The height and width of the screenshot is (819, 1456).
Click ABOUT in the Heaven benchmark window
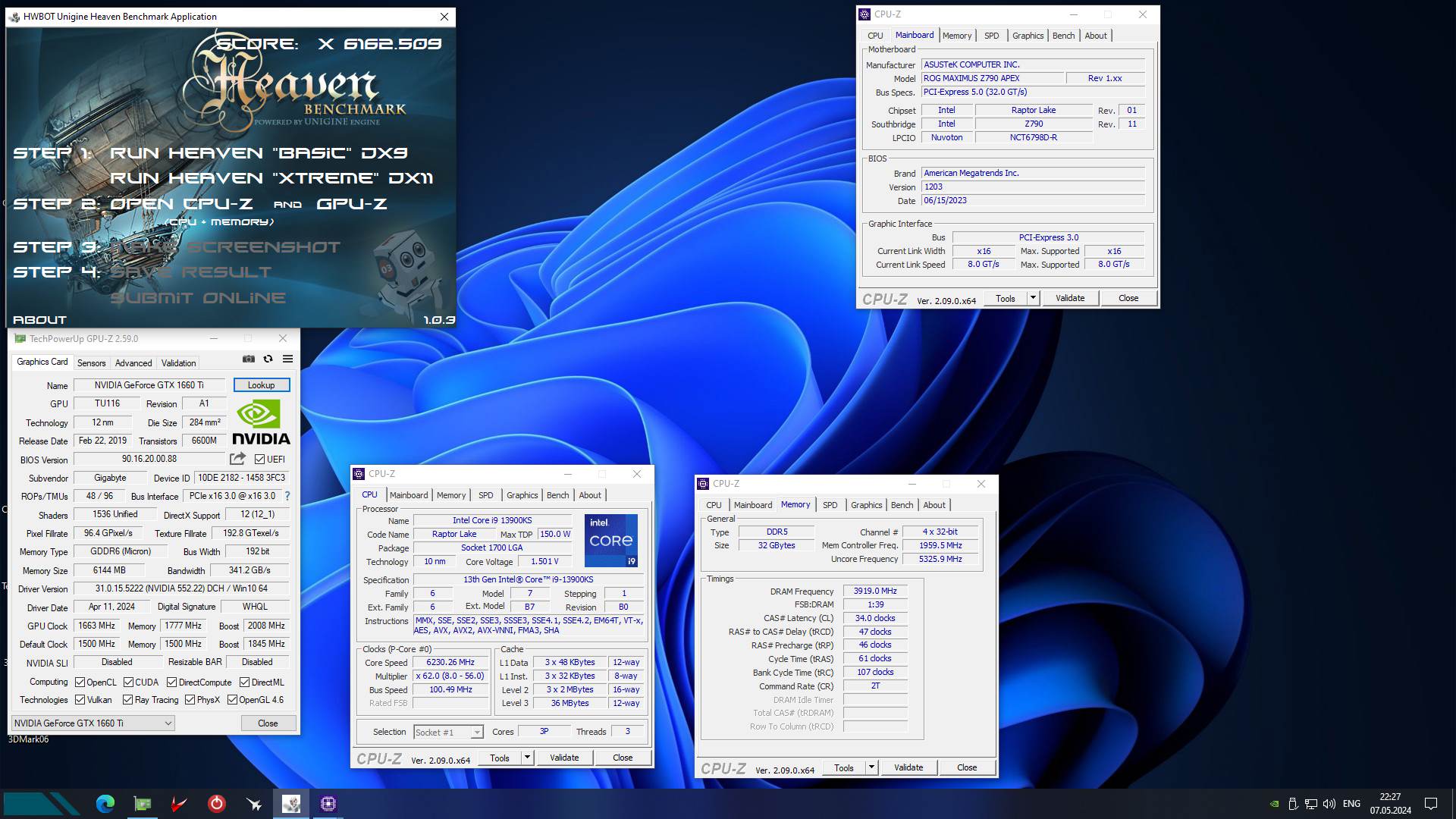(39, 320)
